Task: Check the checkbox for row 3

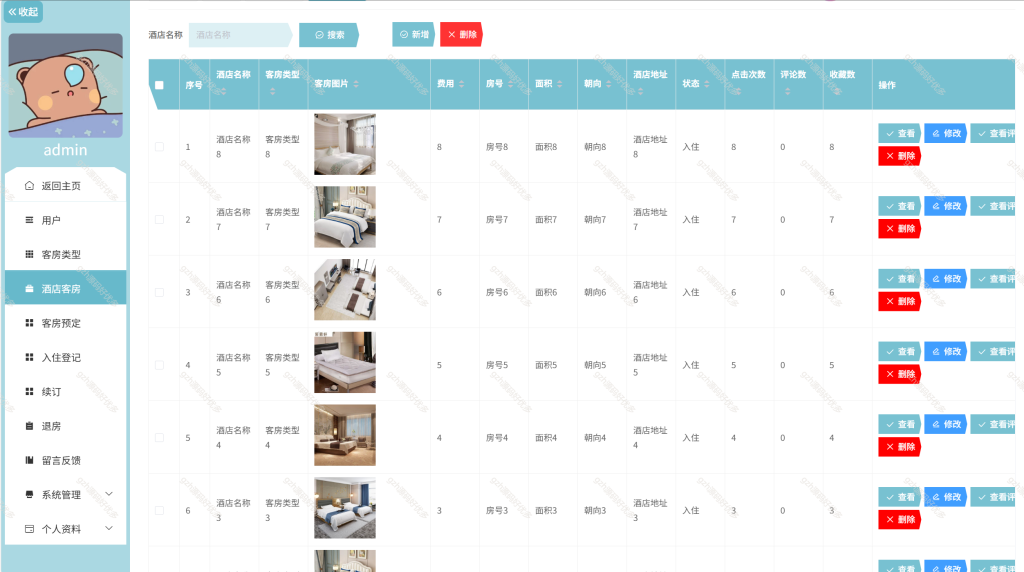Action: point(159,293)
